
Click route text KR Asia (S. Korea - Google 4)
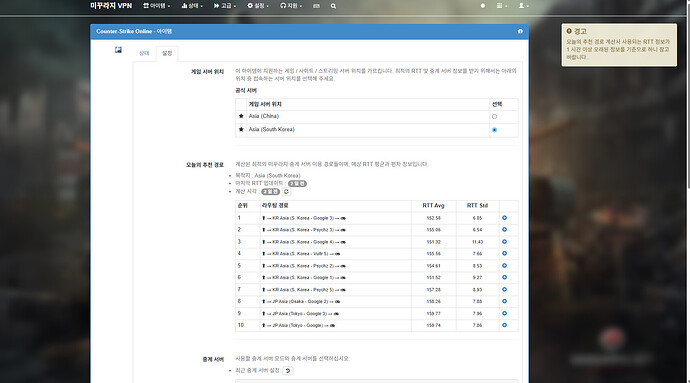coord(303,242)
